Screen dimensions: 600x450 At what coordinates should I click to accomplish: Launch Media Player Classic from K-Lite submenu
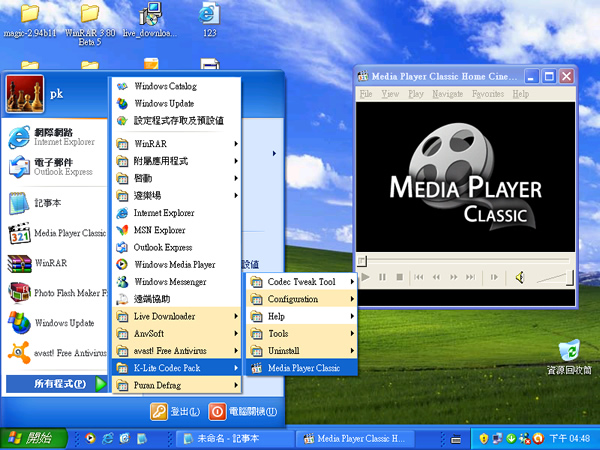pos(302,368)
